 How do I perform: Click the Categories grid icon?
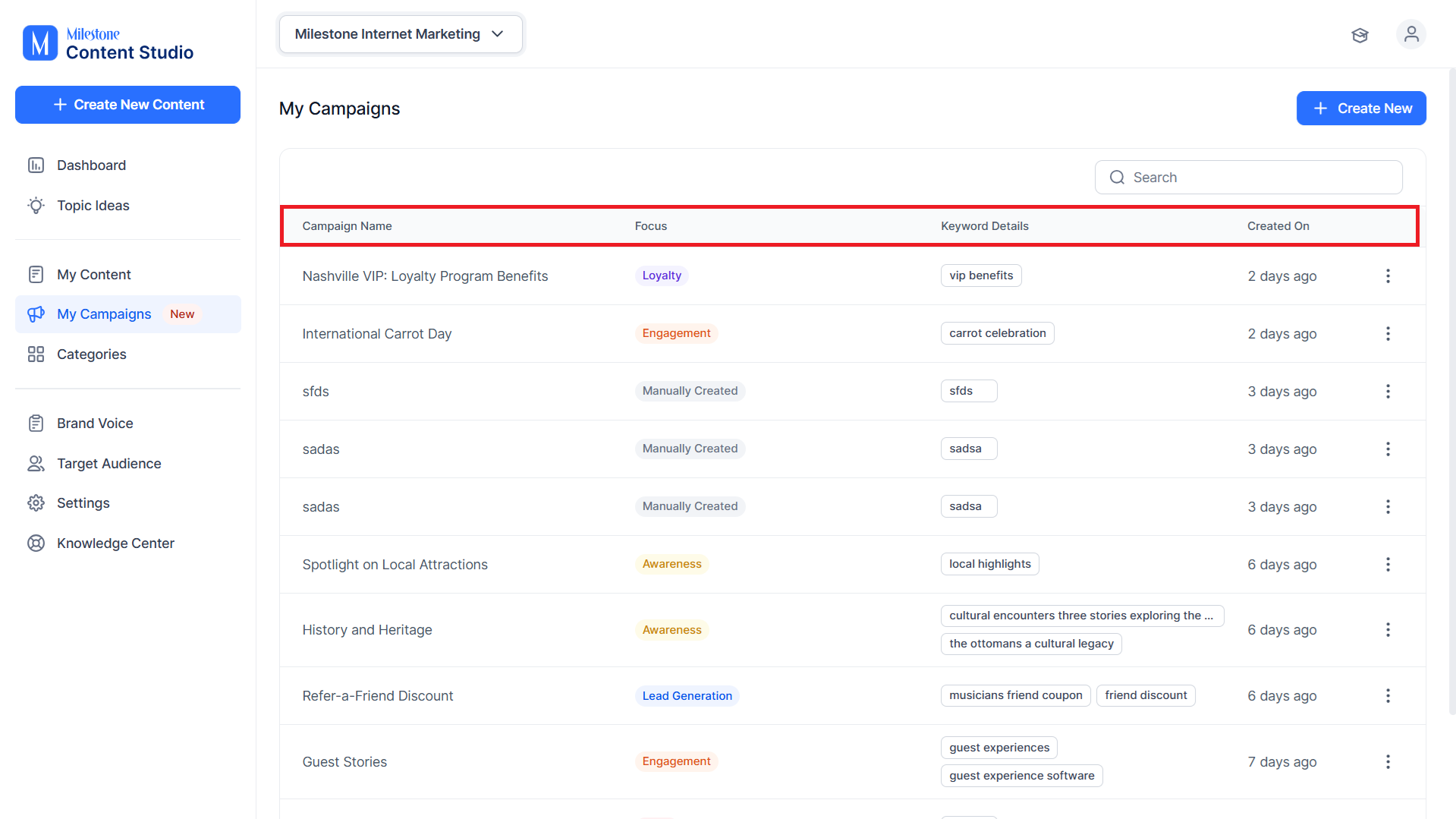coord(36,354)
